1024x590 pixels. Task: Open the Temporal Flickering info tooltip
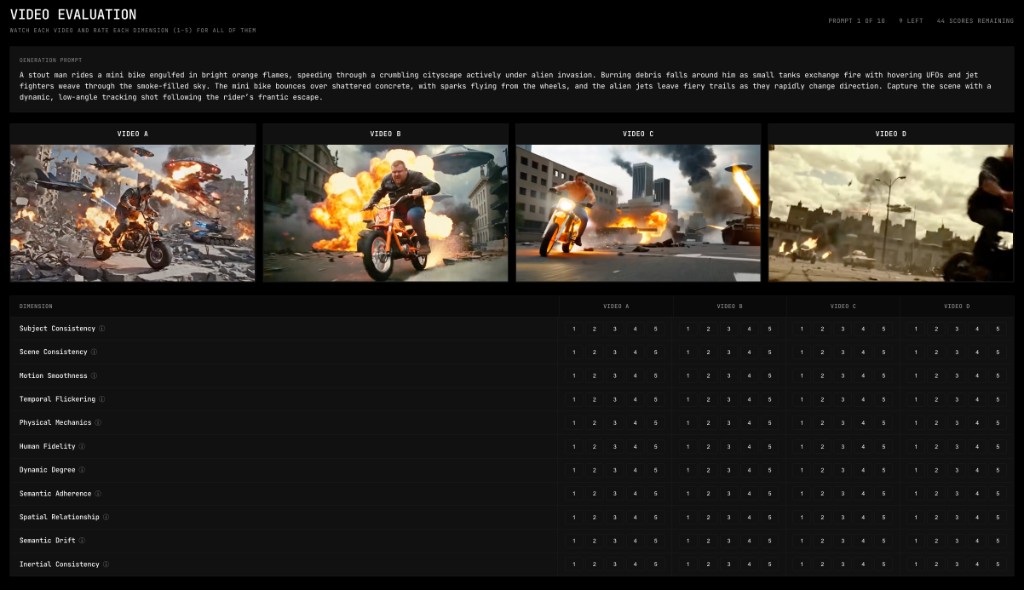[101, 399]
